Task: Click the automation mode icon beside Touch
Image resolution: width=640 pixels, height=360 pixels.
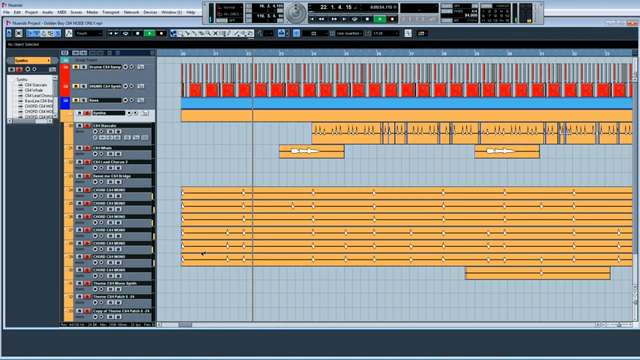Action: click(69, 33)
